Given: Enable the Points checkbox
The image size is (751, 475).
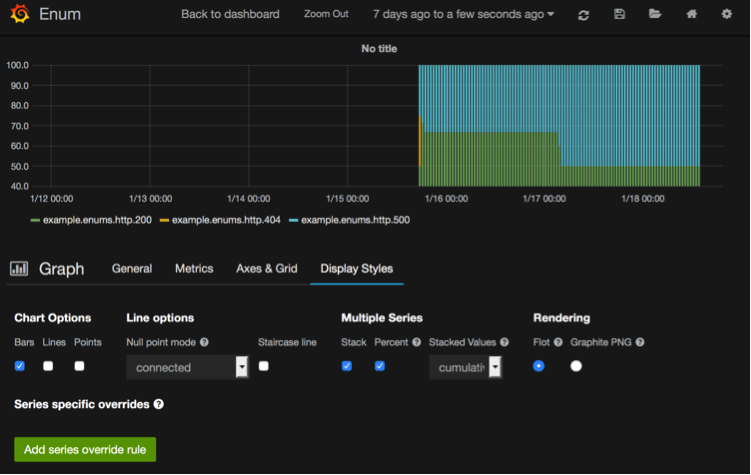Looking at the screenshot, I should (80, 366).
